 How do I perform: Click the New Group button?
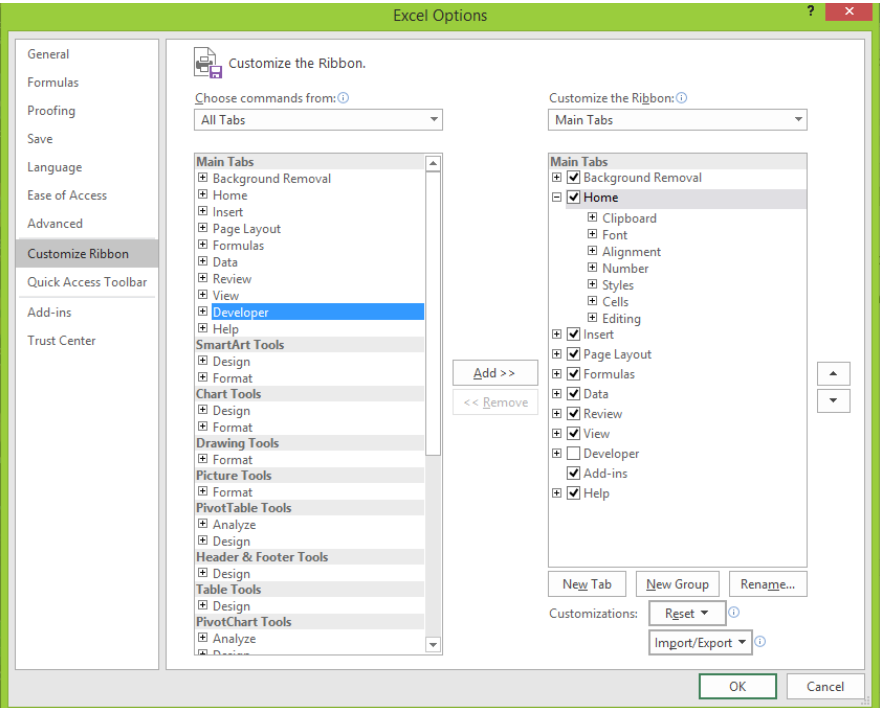677,584
